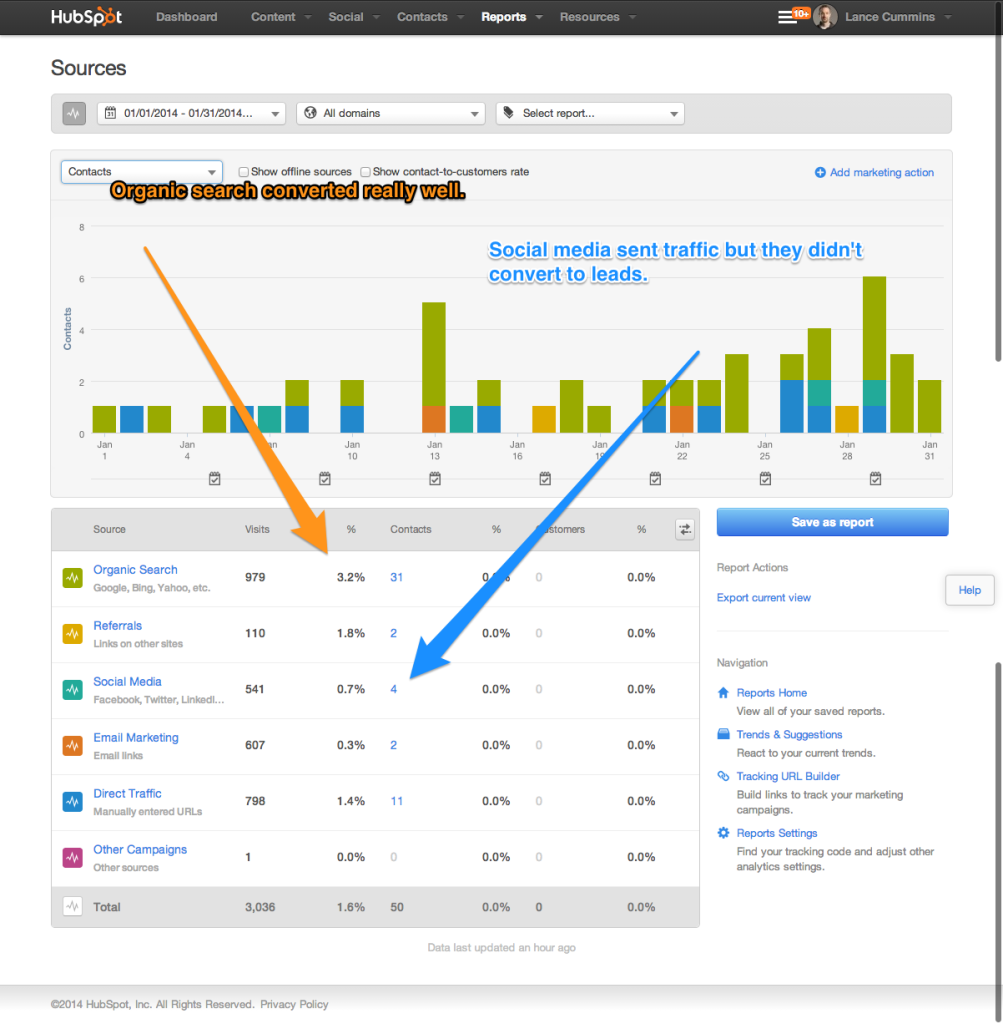Click the chart view icon button
Screen dimensions: 1003x1024
click(73, 113)
